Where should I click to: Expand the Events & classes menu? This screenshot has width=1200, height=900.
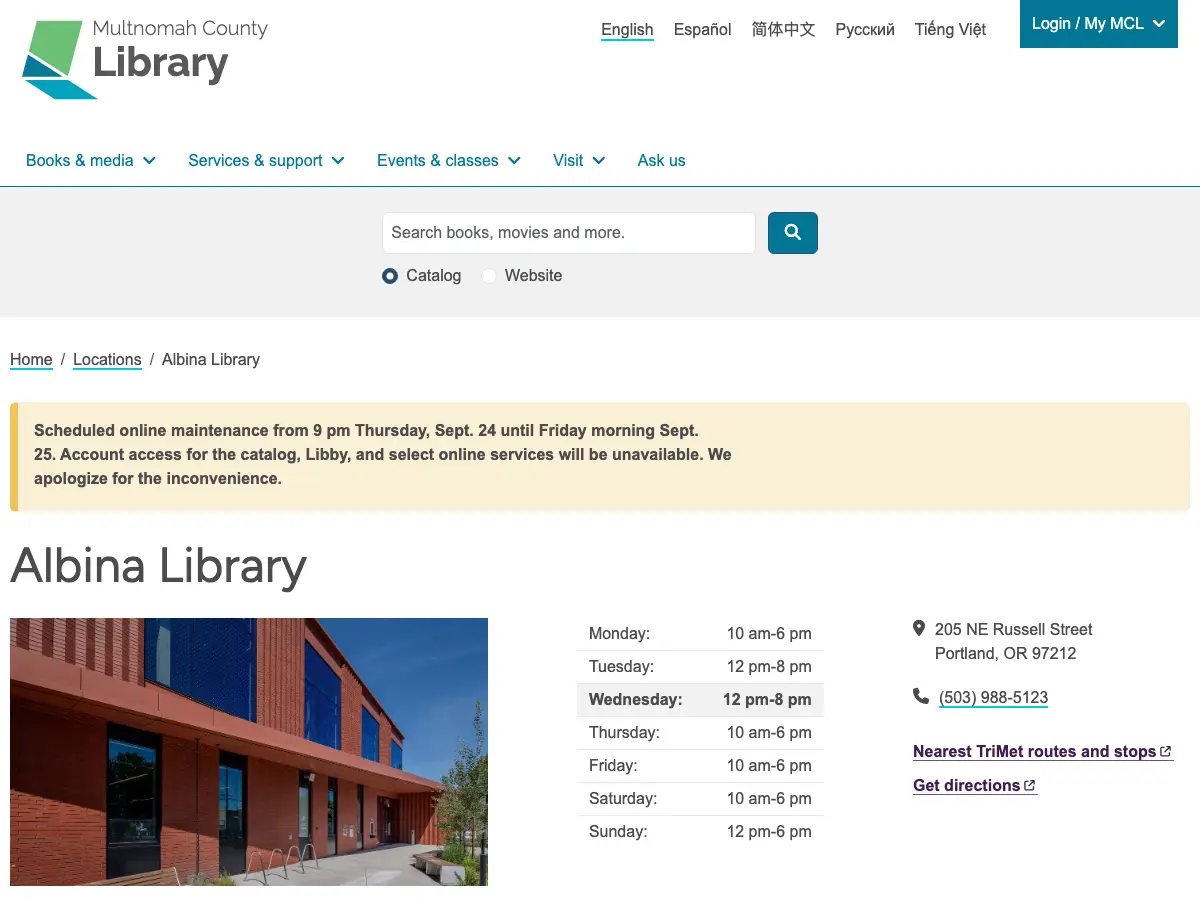449,160
